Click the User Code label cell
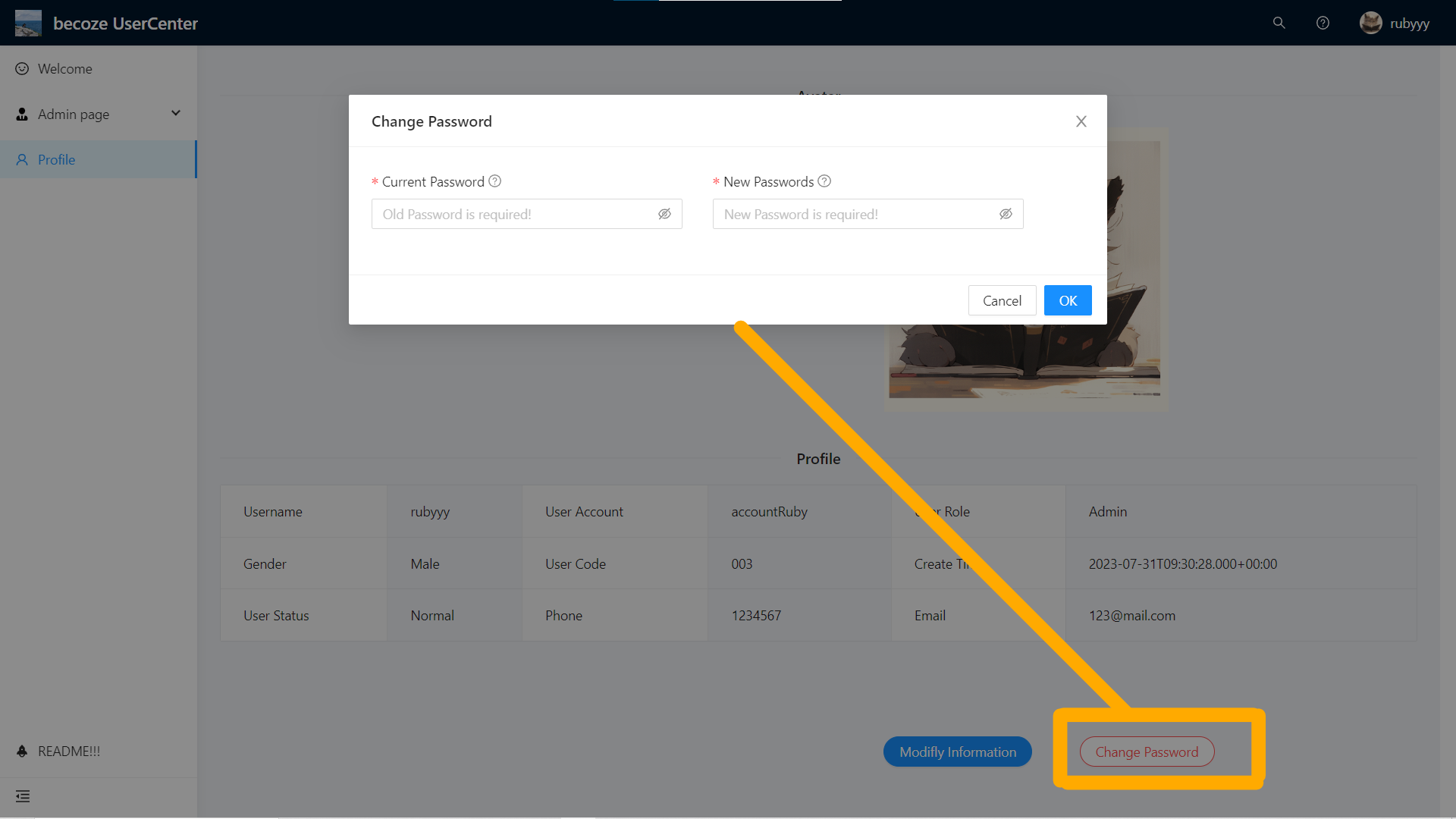This screenshot has height=819, width=1456. click(x=615, y=564)
